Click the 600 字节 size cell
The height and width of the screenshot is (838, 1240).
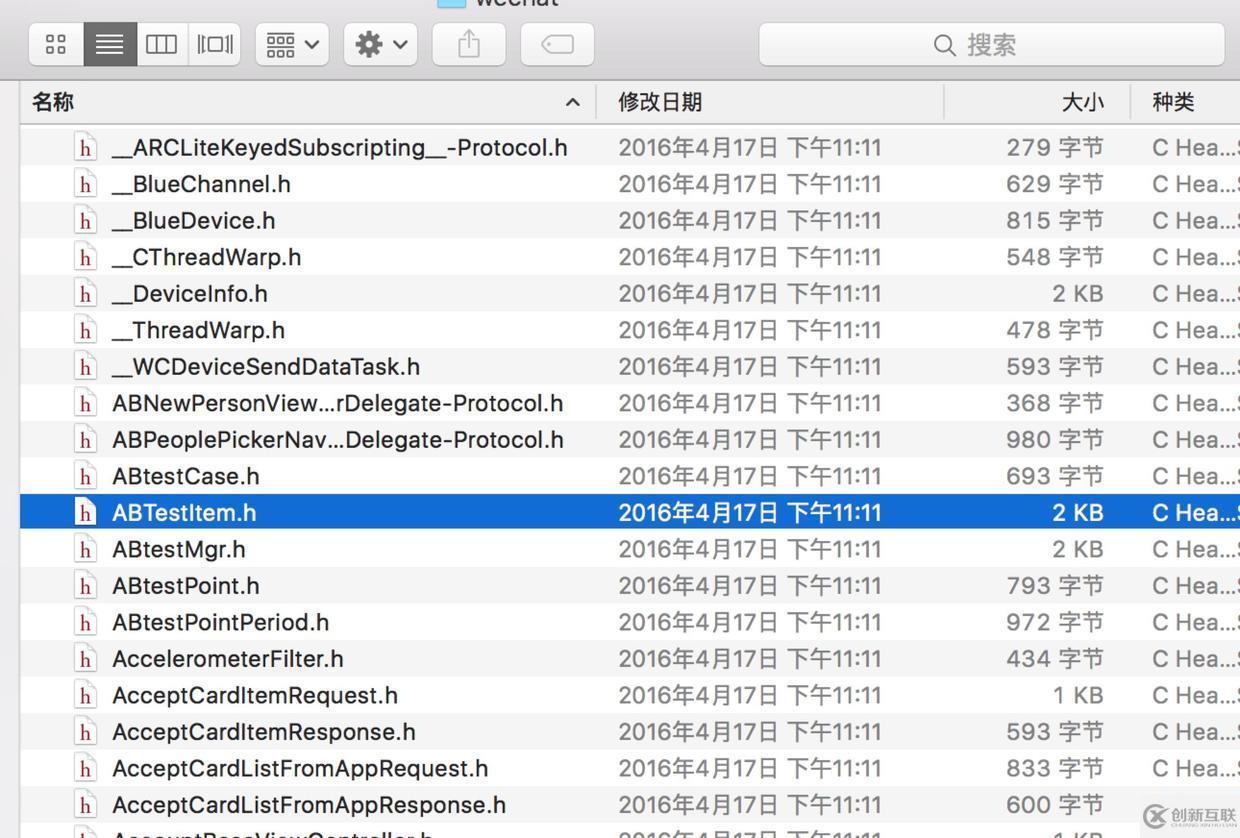click(1055, 804)
